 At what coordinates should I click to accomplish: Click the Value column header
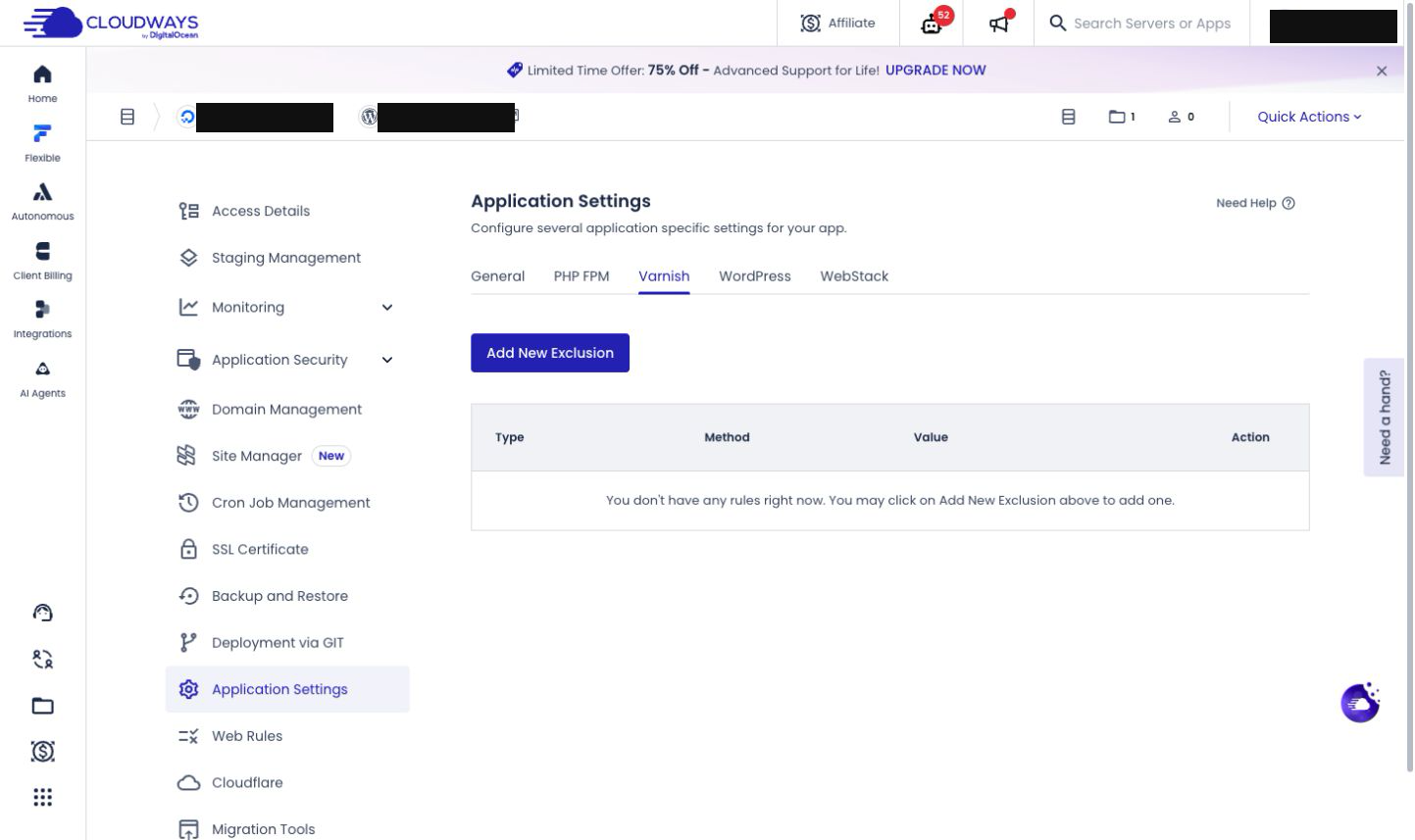coord(931,437)
